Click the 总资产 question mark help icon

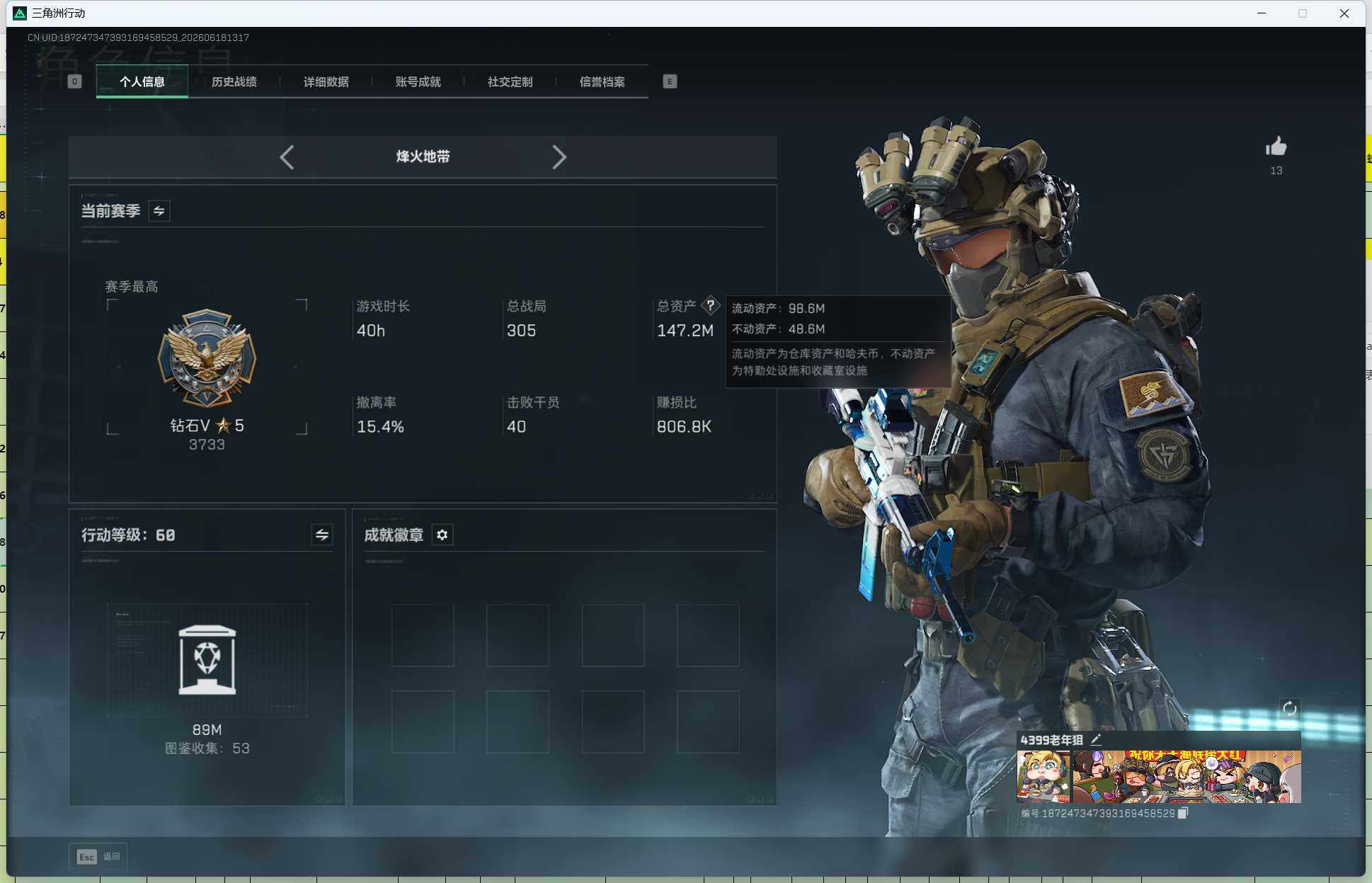[x=710, y=306]
